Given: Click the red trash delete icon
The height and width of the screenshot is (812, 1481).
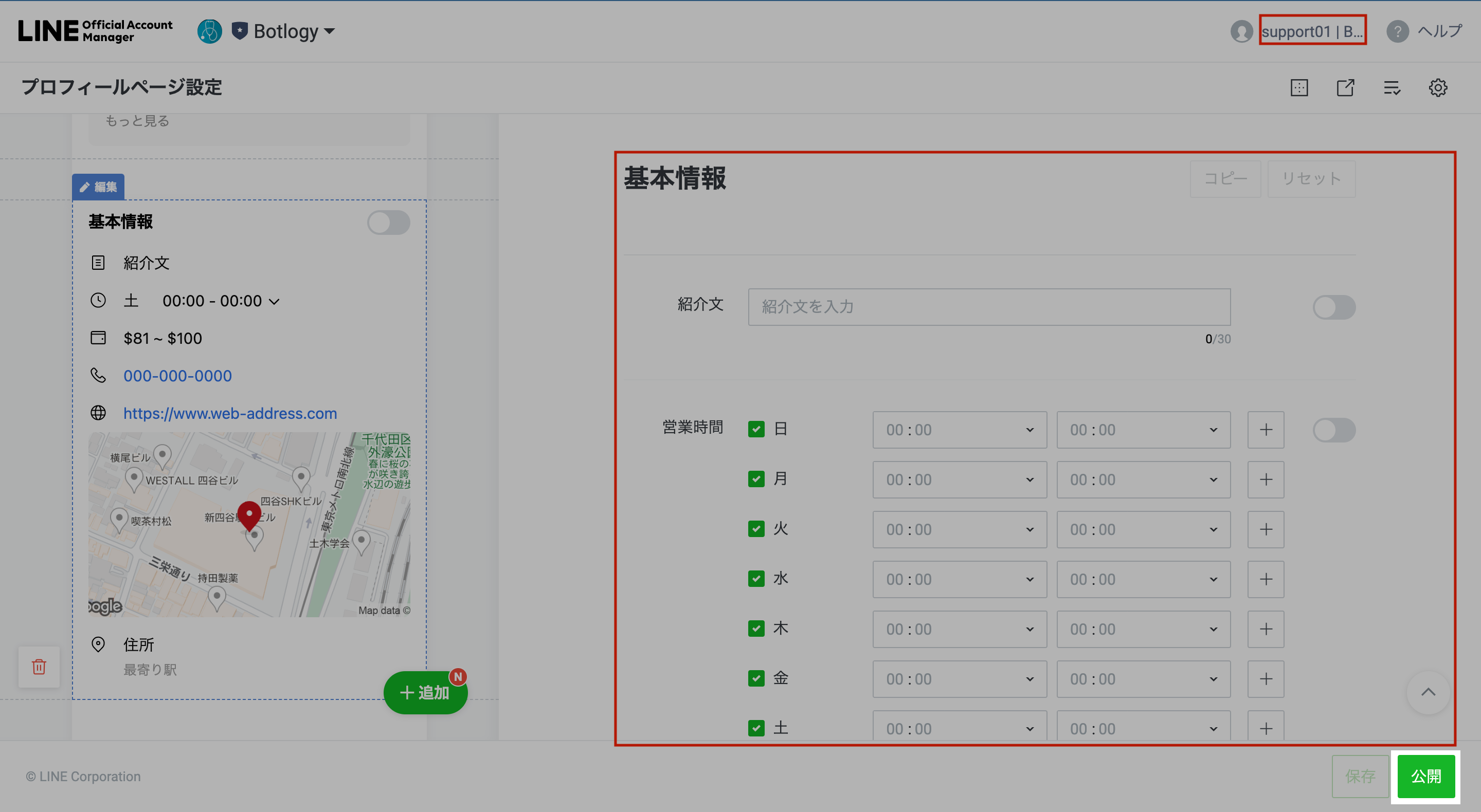Looking at the screenshot, I should [x=39, y=667].
